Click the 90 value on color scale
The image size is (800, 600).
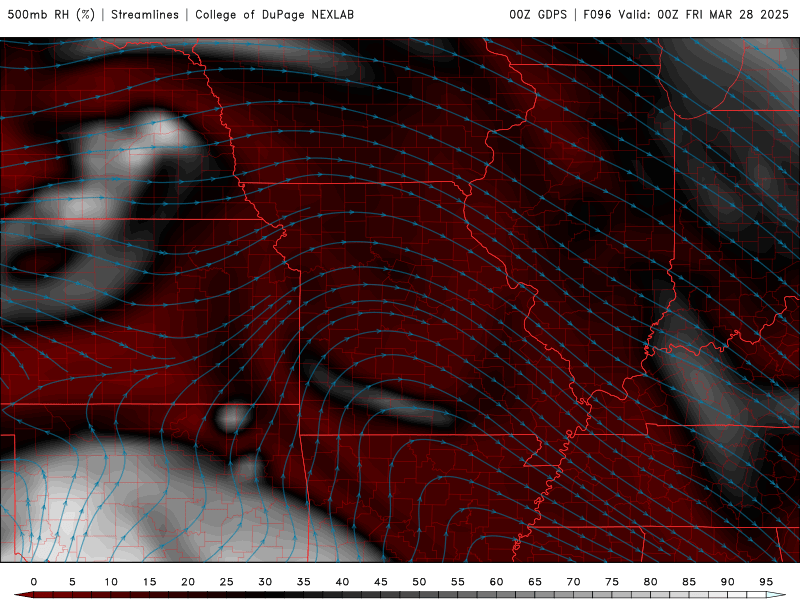click(727, 582)
